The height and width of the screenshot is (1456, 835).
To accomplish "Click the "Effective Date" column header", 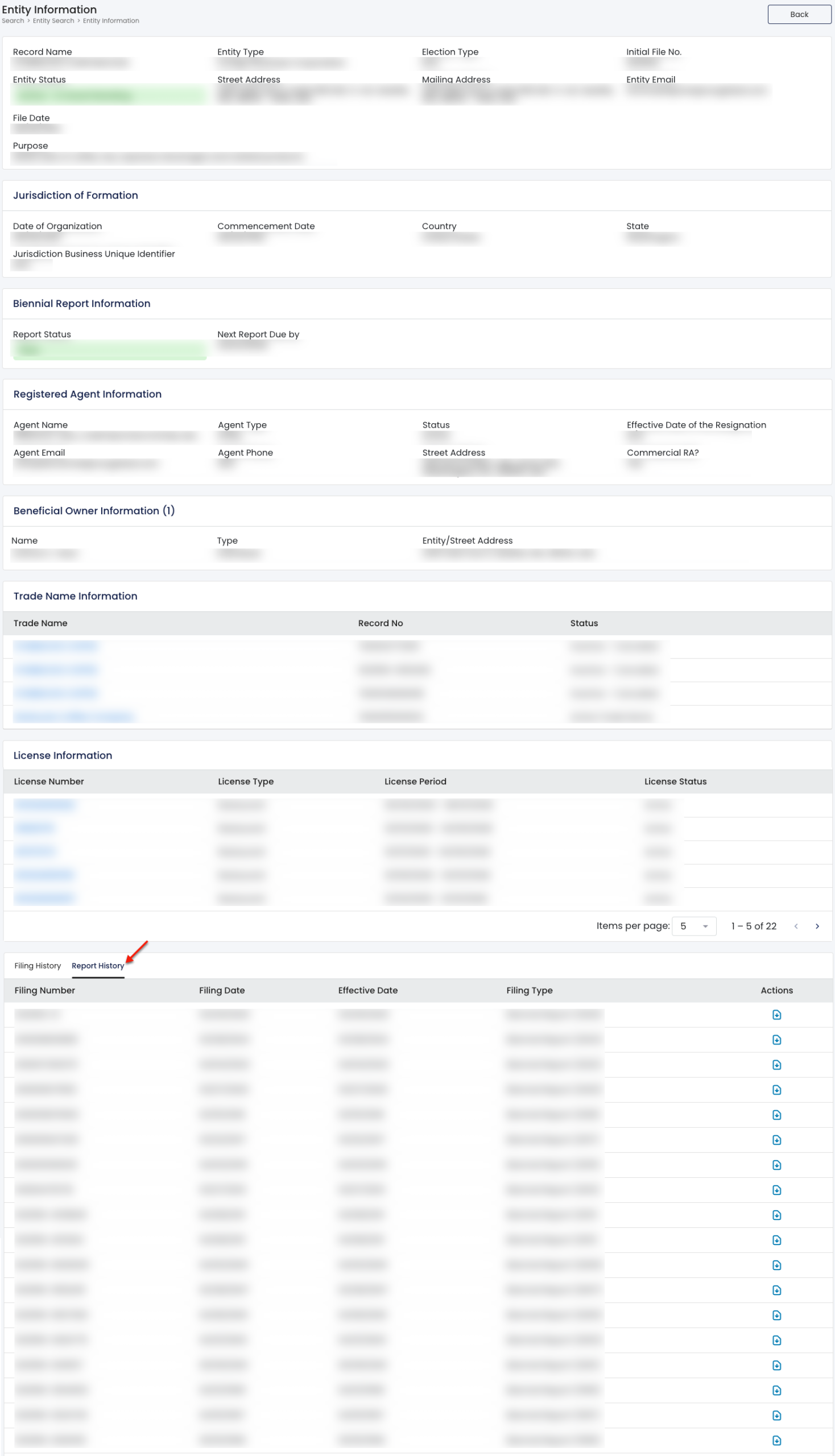I will [x=367, y=990].
